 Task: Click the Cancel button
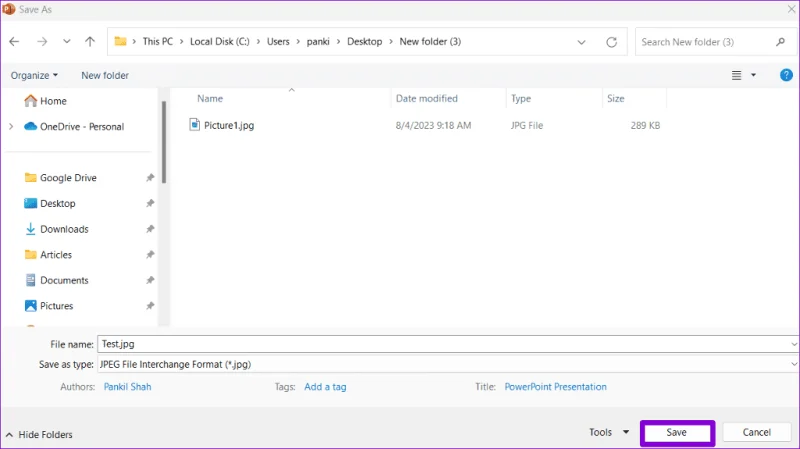757,432
